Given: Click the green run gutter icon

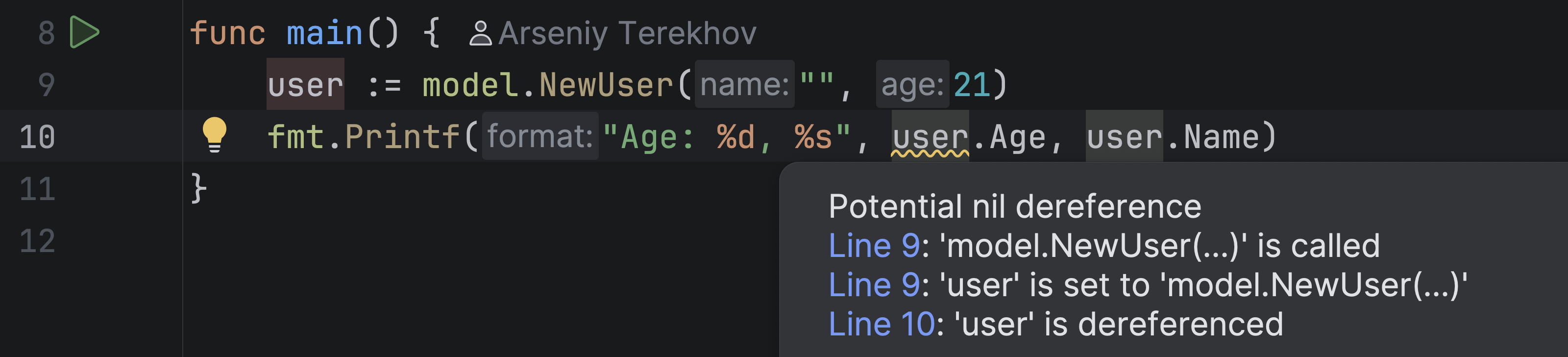Looking at the screenshot, I should pyautogui.click(x=83, y=32).
